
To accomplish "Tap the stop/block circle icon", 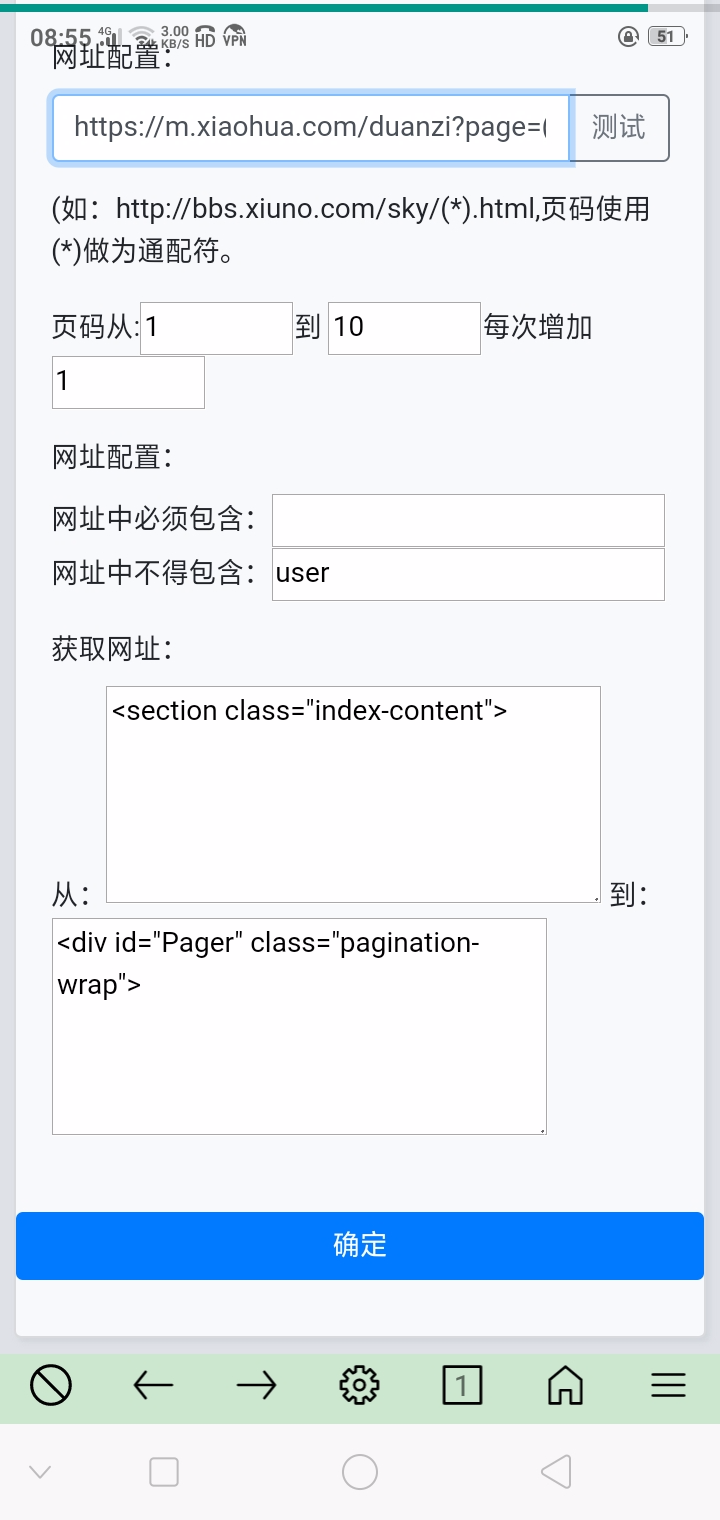I will (x=50, y=1385).
